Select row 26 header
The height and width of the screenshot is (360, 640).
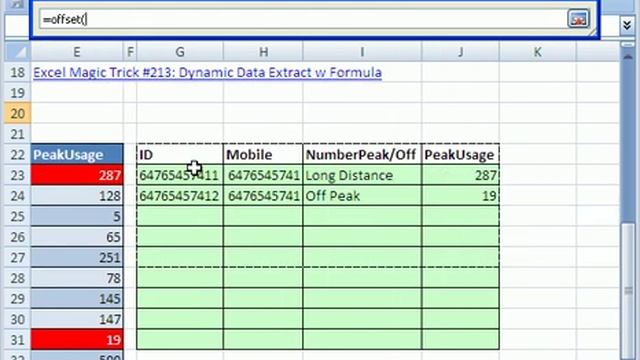point(17,237)
